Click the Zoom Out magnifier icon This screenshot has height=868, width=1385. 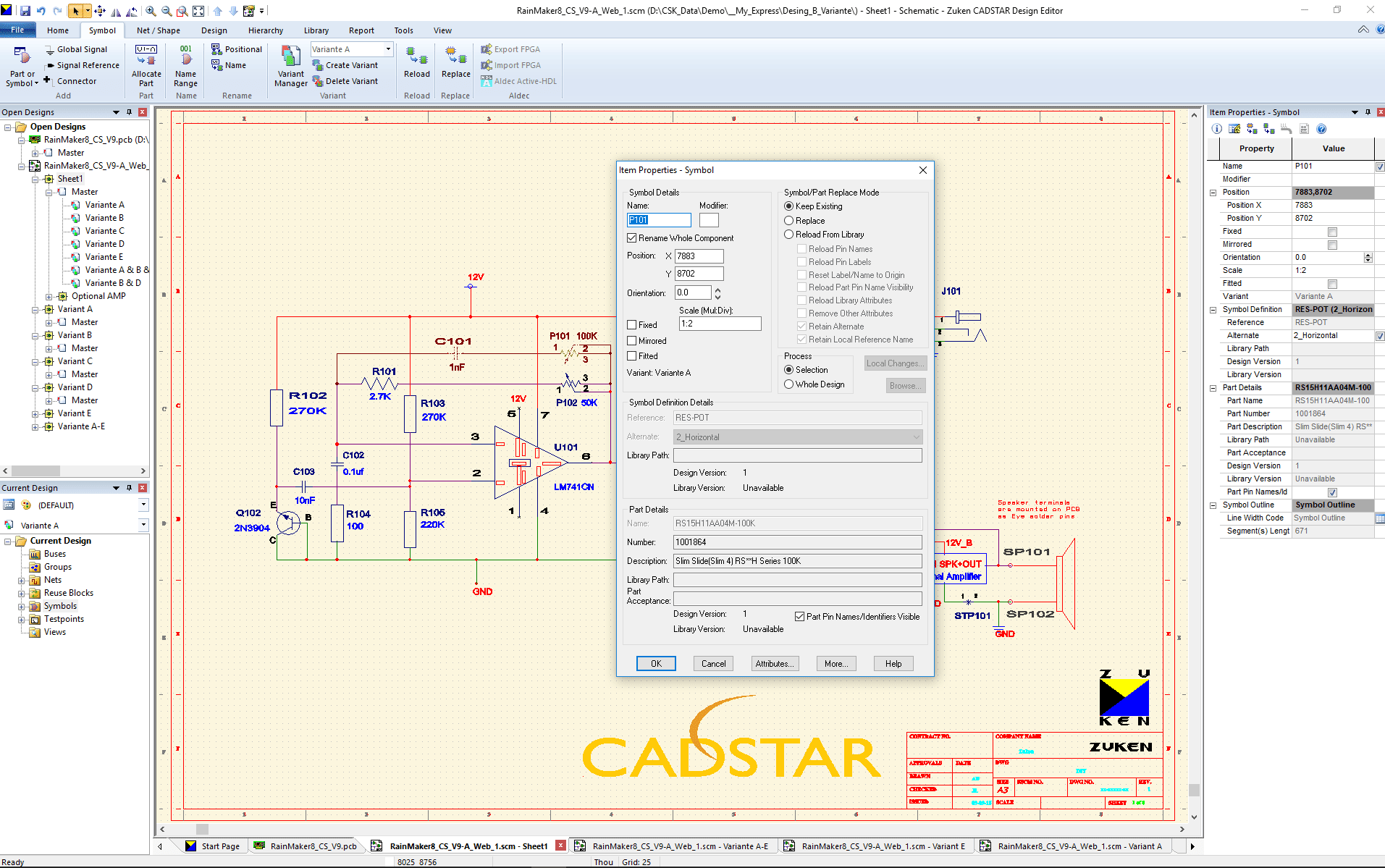167,11
